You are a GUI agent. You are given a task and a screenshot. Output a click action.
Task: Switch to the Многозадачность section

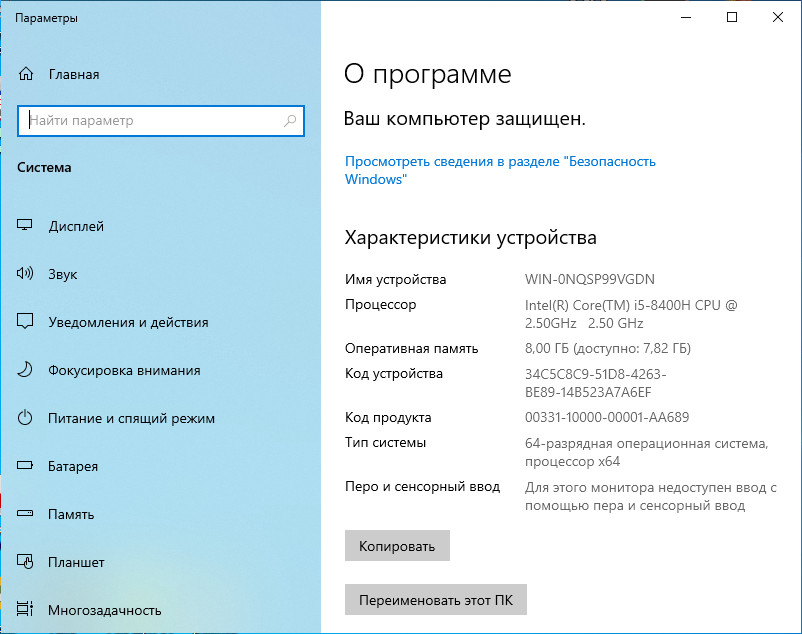(x=104, y=610)
